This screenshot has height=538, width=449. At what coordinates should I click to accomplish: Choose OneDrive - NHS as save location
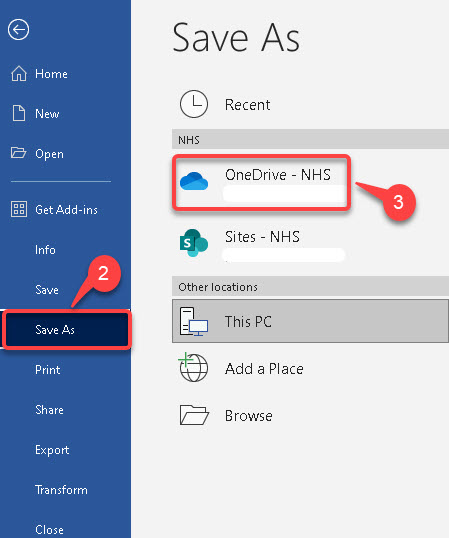pos(261,182)
